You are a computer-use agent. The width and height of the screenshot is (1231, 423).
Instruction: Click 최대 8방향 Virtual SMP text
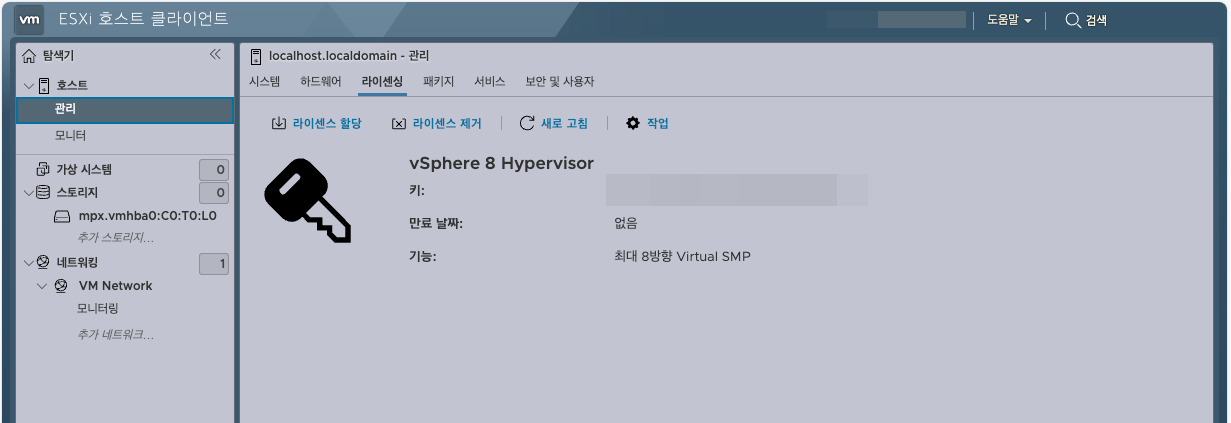pos(682,257)
